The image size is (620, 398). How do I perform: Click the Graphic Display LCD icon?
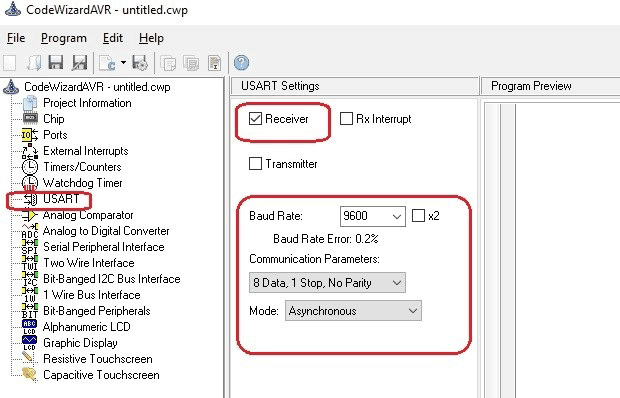tap(30, 343)
